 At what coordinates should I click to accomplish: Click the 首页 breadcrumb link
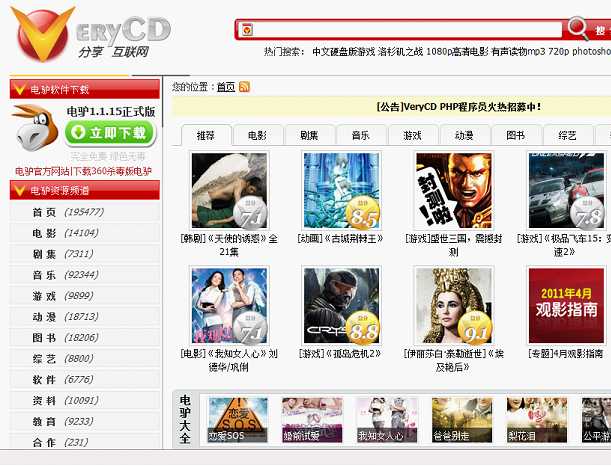(226, 87)
